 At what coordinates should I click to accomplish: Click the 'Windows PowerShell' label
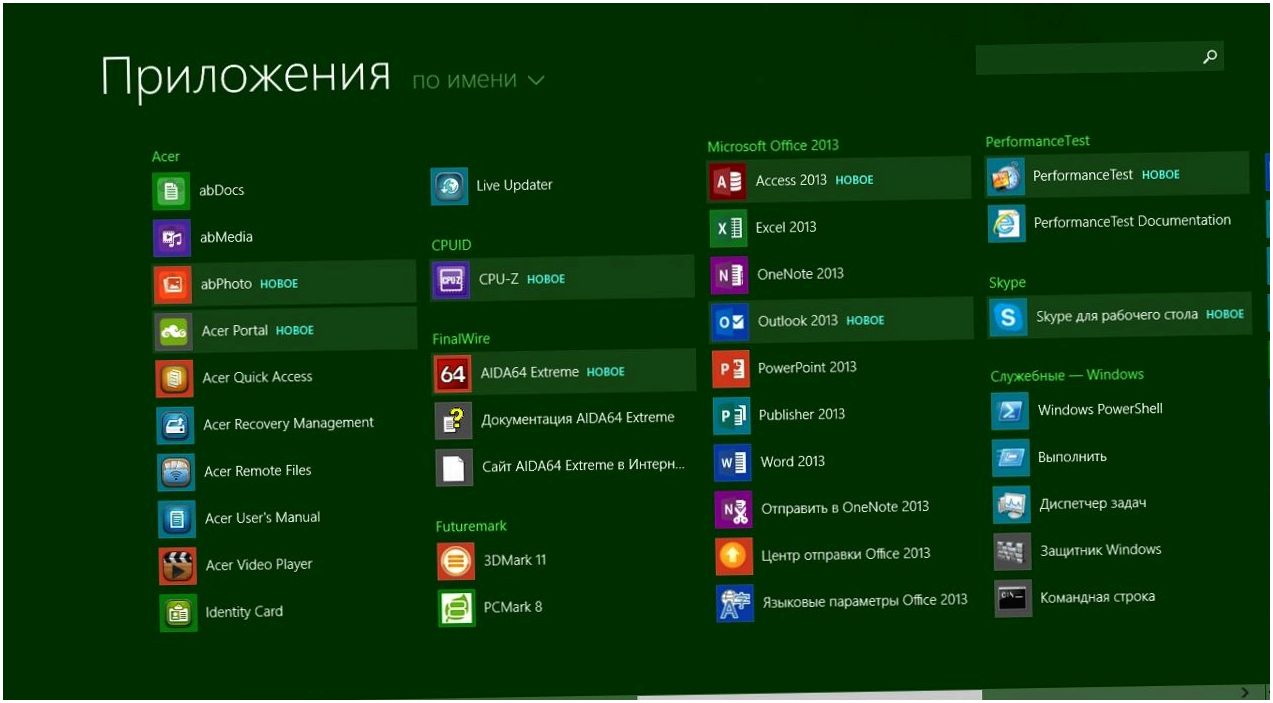1100,410
